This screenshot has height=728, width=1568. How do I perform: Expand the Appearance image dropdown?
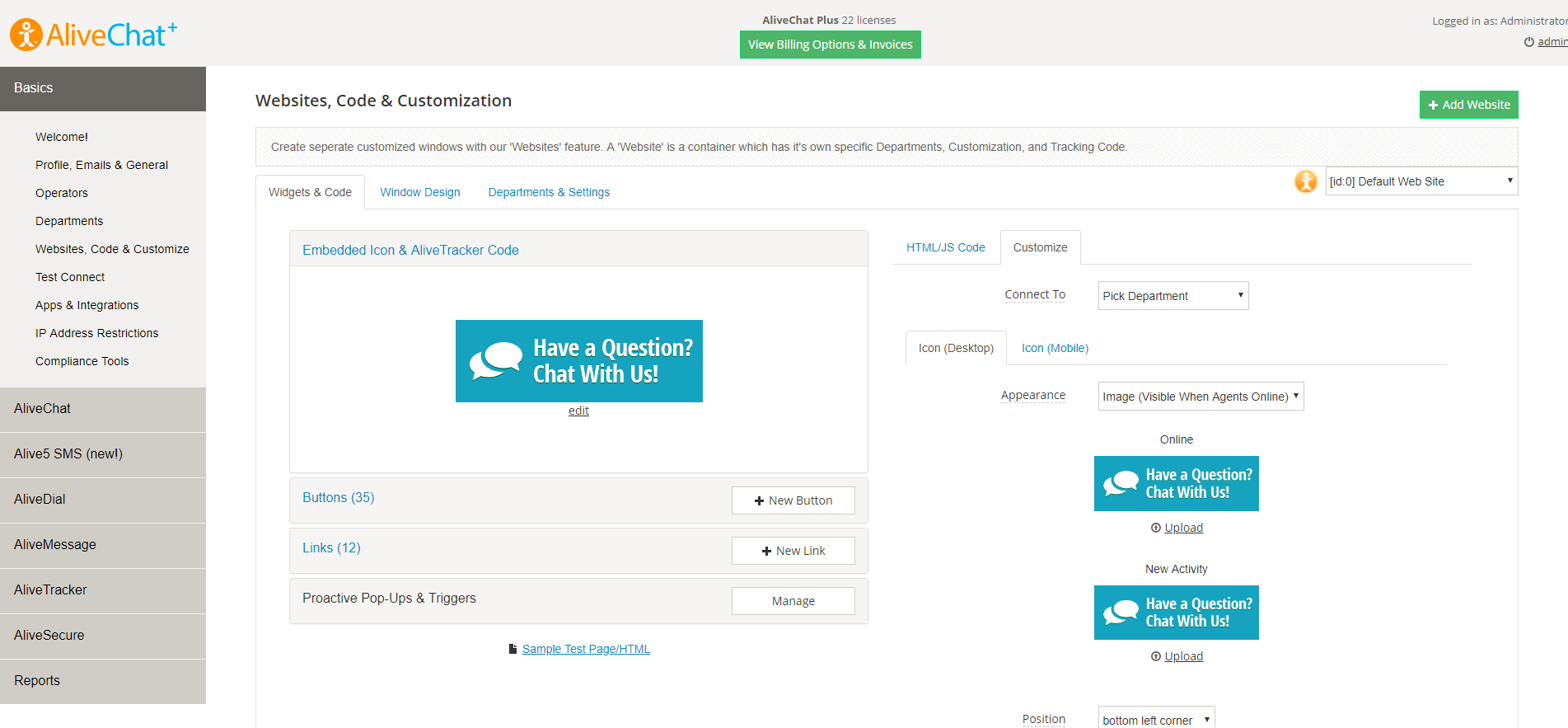pyautogui.click(x=1201, y=397)
